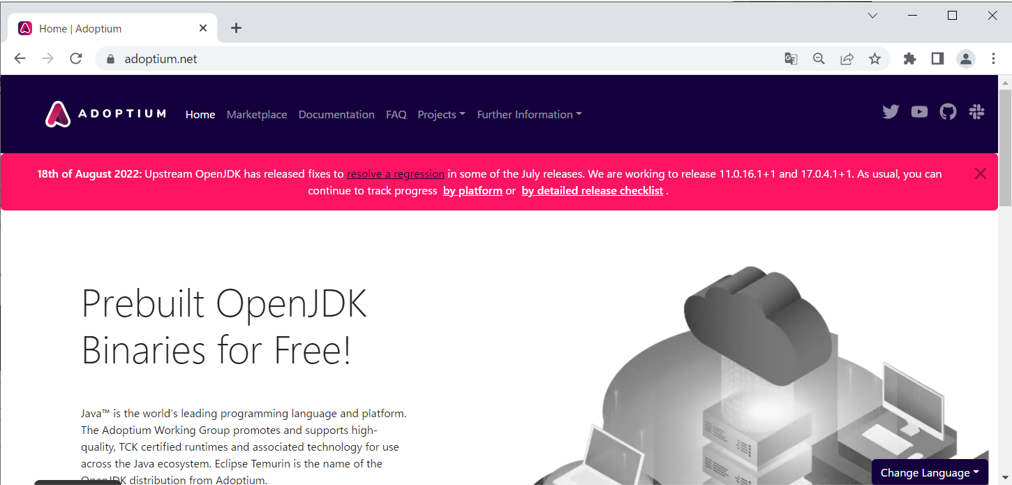Open the tab search chevron
This screenshot has height=485, width=1012.
tap(873, 15)
